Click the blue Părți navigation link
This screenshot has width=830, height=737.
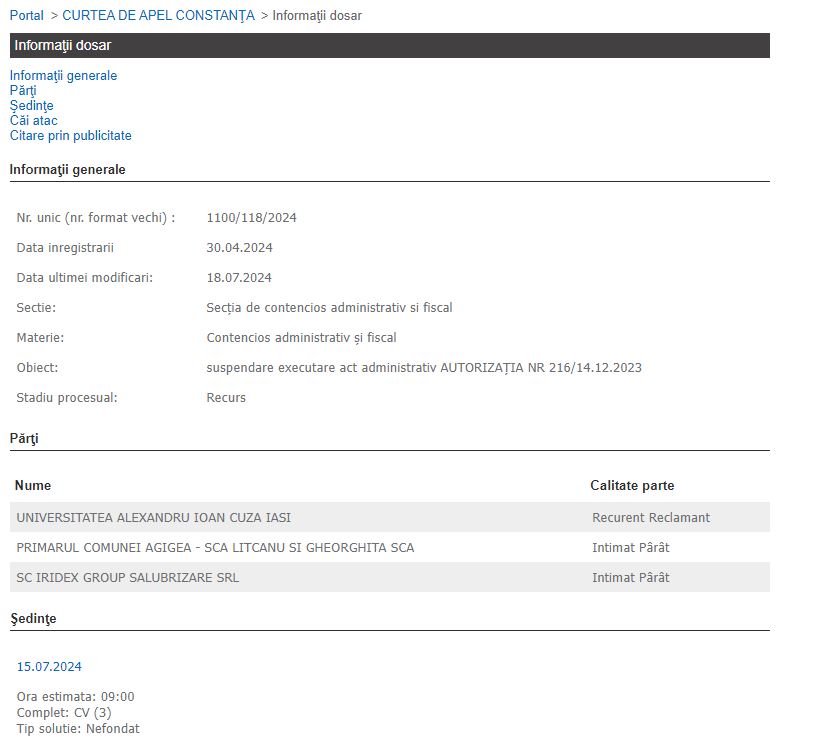coord(23,91)
